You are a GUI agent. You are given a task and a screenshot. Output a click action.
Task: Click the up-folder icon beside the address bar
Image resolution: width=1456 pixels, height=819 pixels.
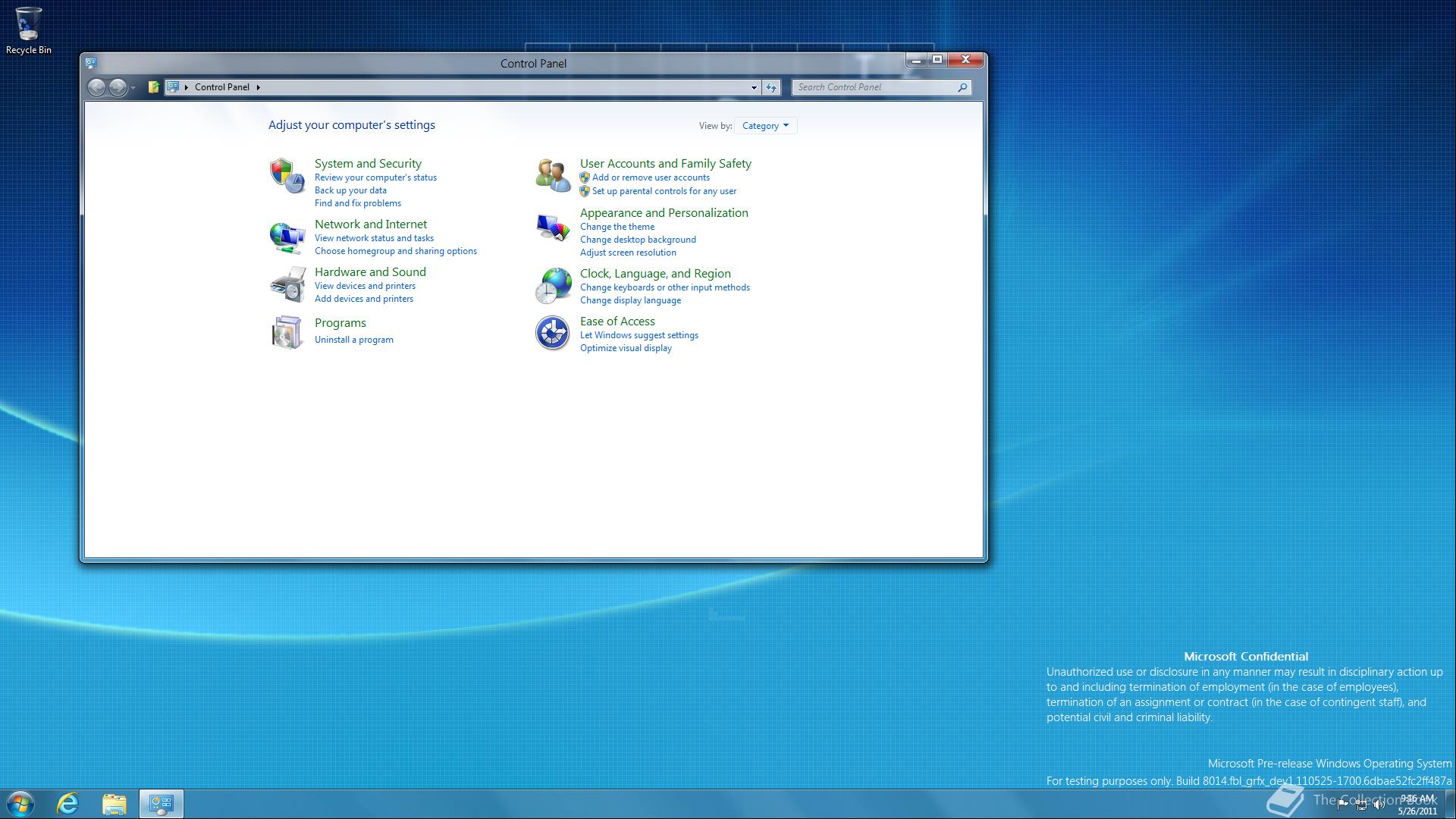click(154, 87)
